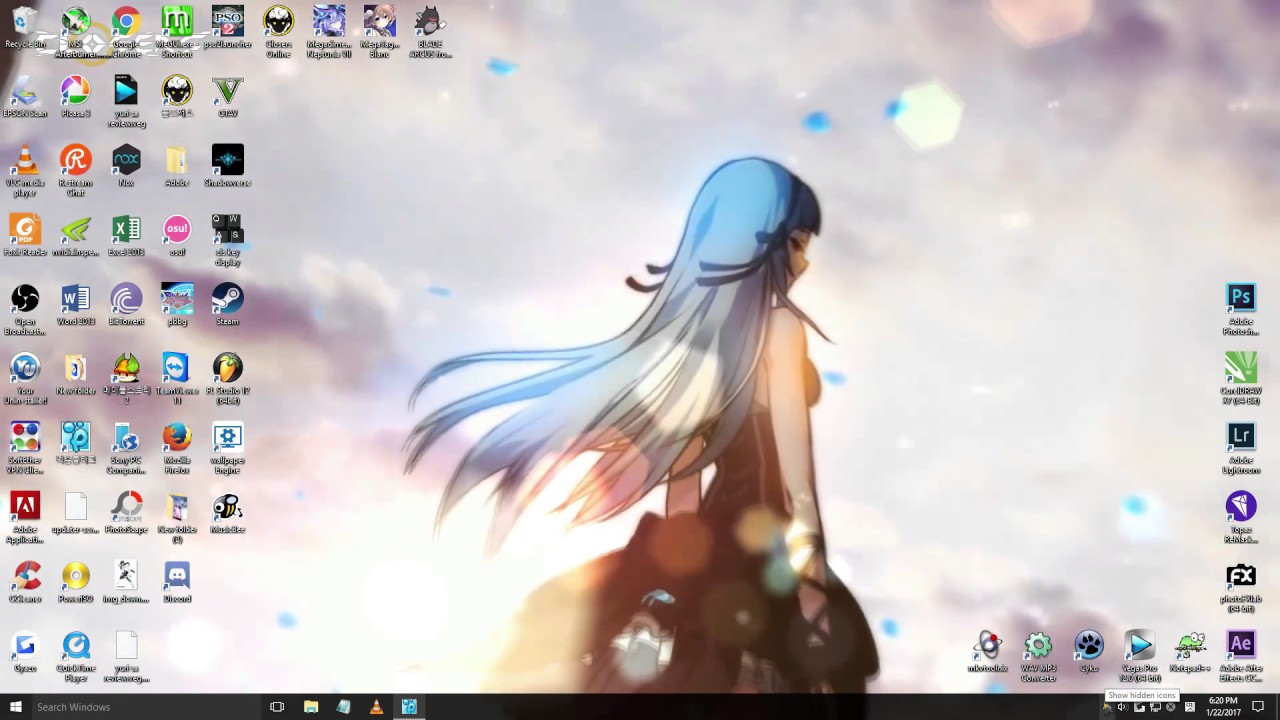This screenshot has height=720, width=1280.
Task: Select the Restream Chat shortcut
Action: point(75,170)
